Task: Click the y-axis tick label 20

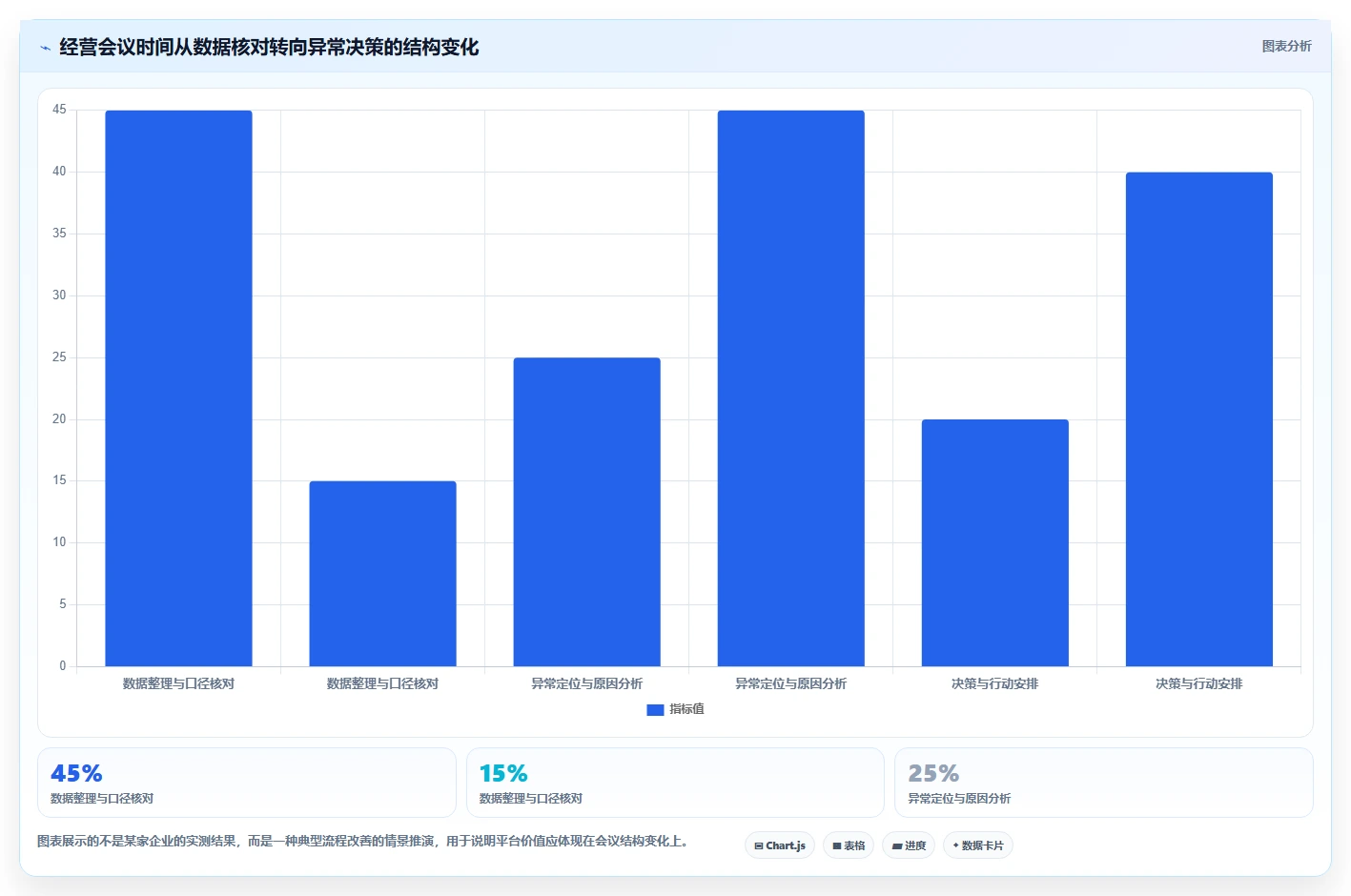Action: (x=59, y=419)
